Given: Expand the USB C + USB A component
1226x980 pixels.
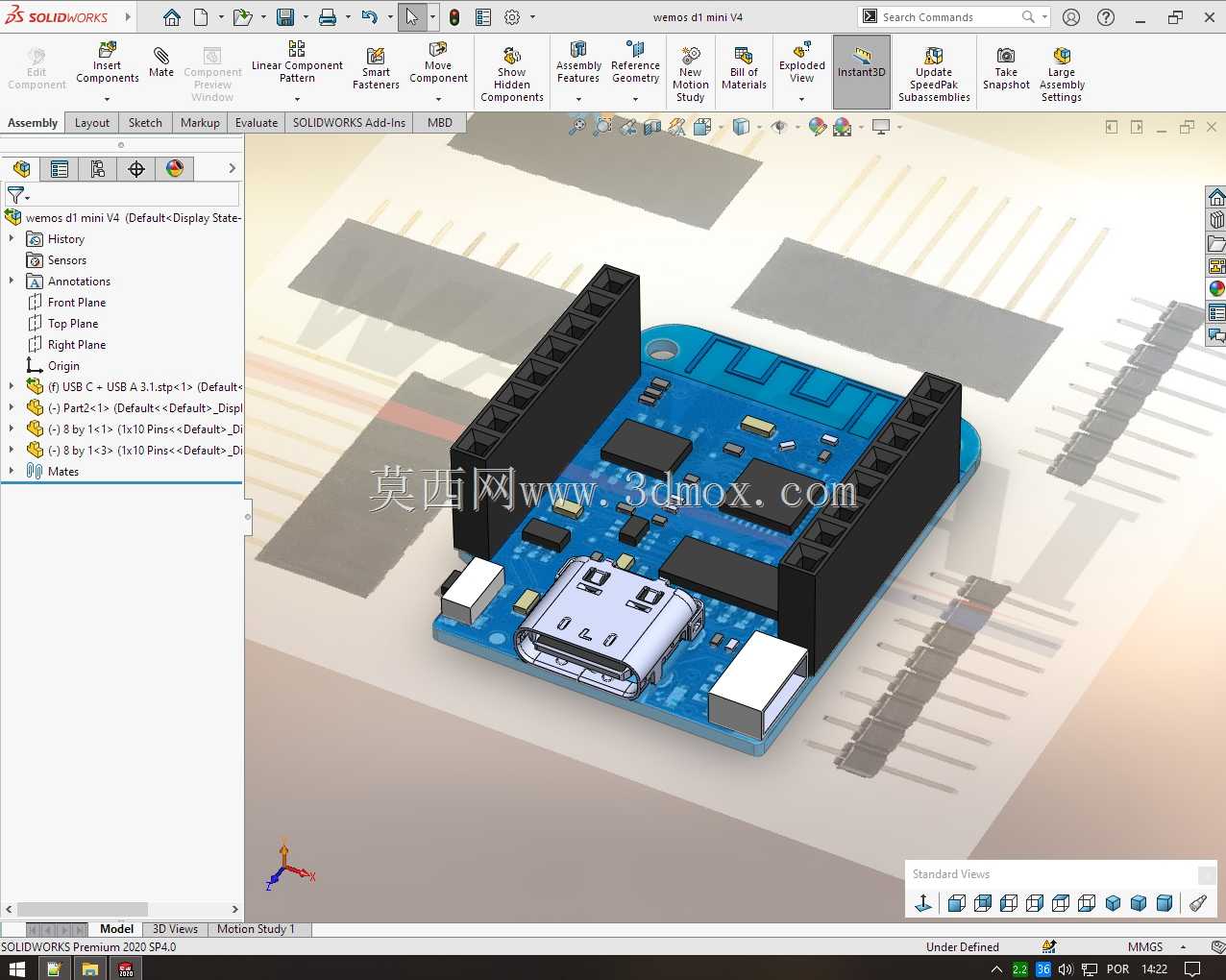Looking at the screenshot, I should (12, 386).
